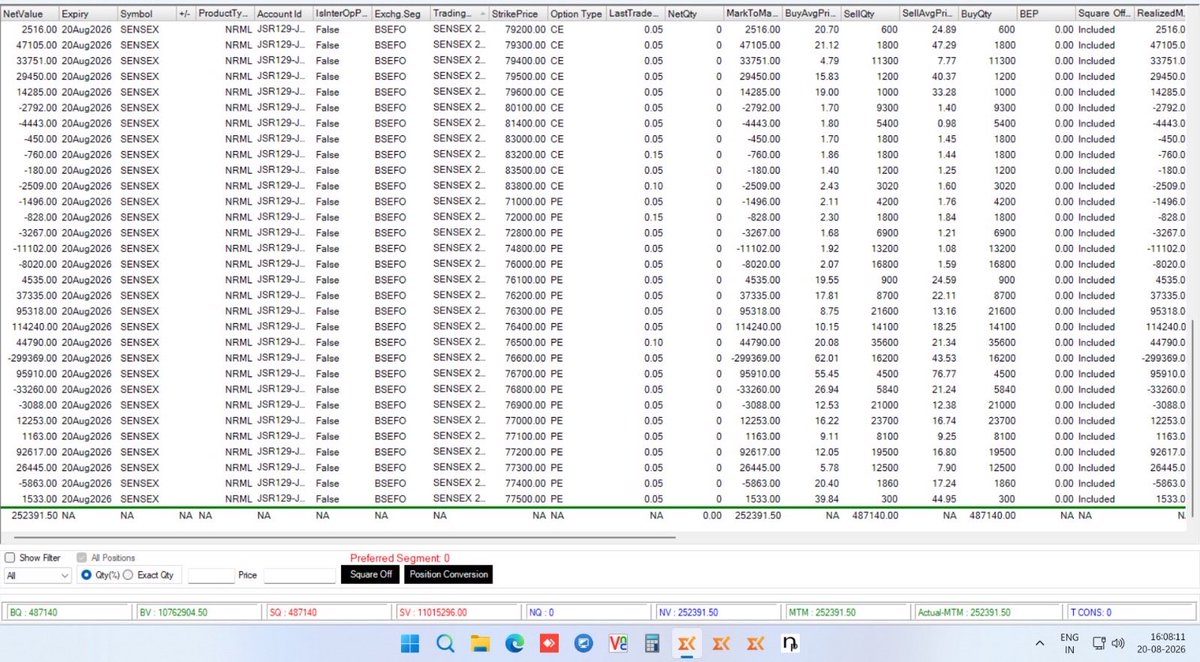
Task: Open the 'All' filter dropdown
Action: (37, 575)
